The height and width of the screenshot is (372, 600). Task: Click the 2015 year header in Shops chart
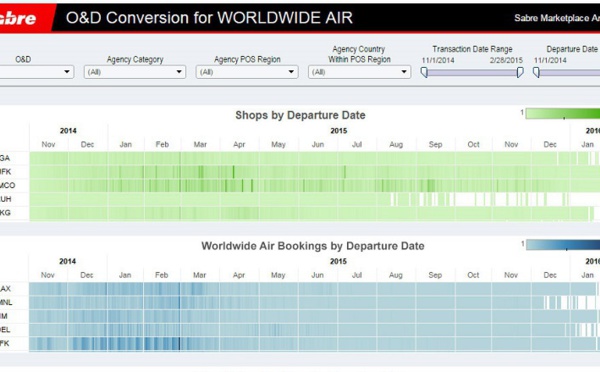point(339,131)
